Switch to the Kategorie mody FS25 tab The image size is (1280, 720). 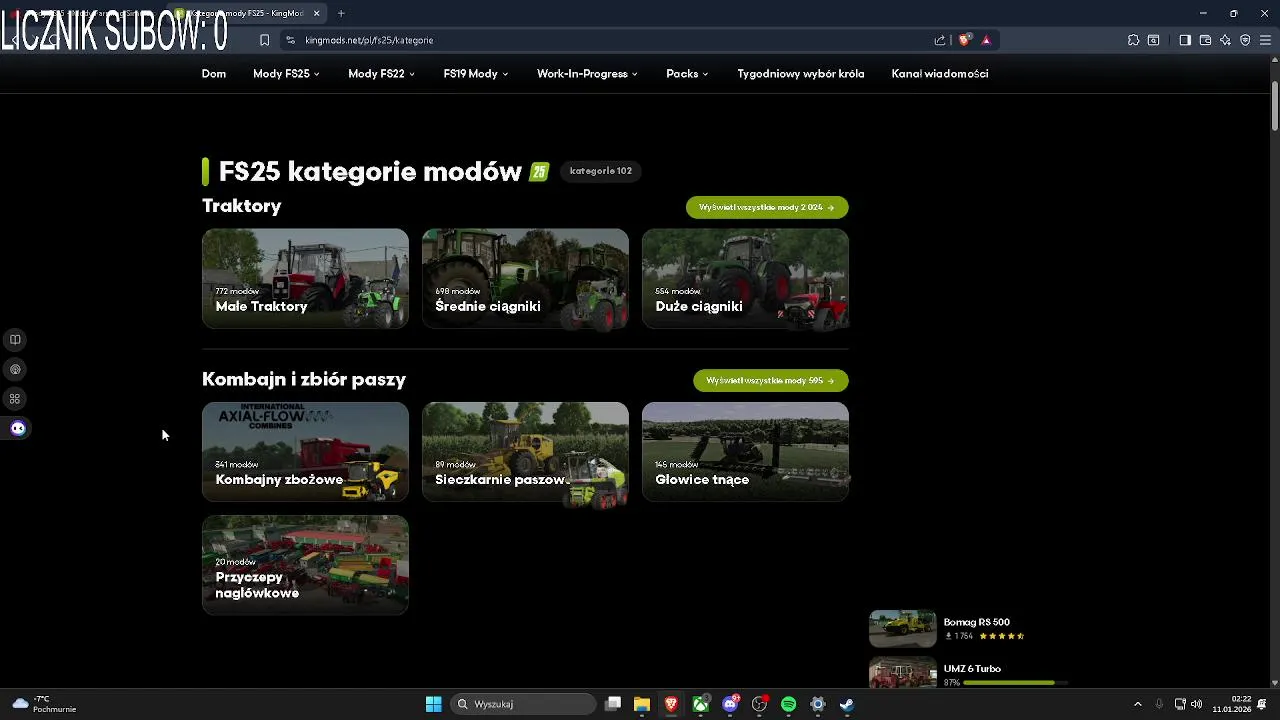245,13
